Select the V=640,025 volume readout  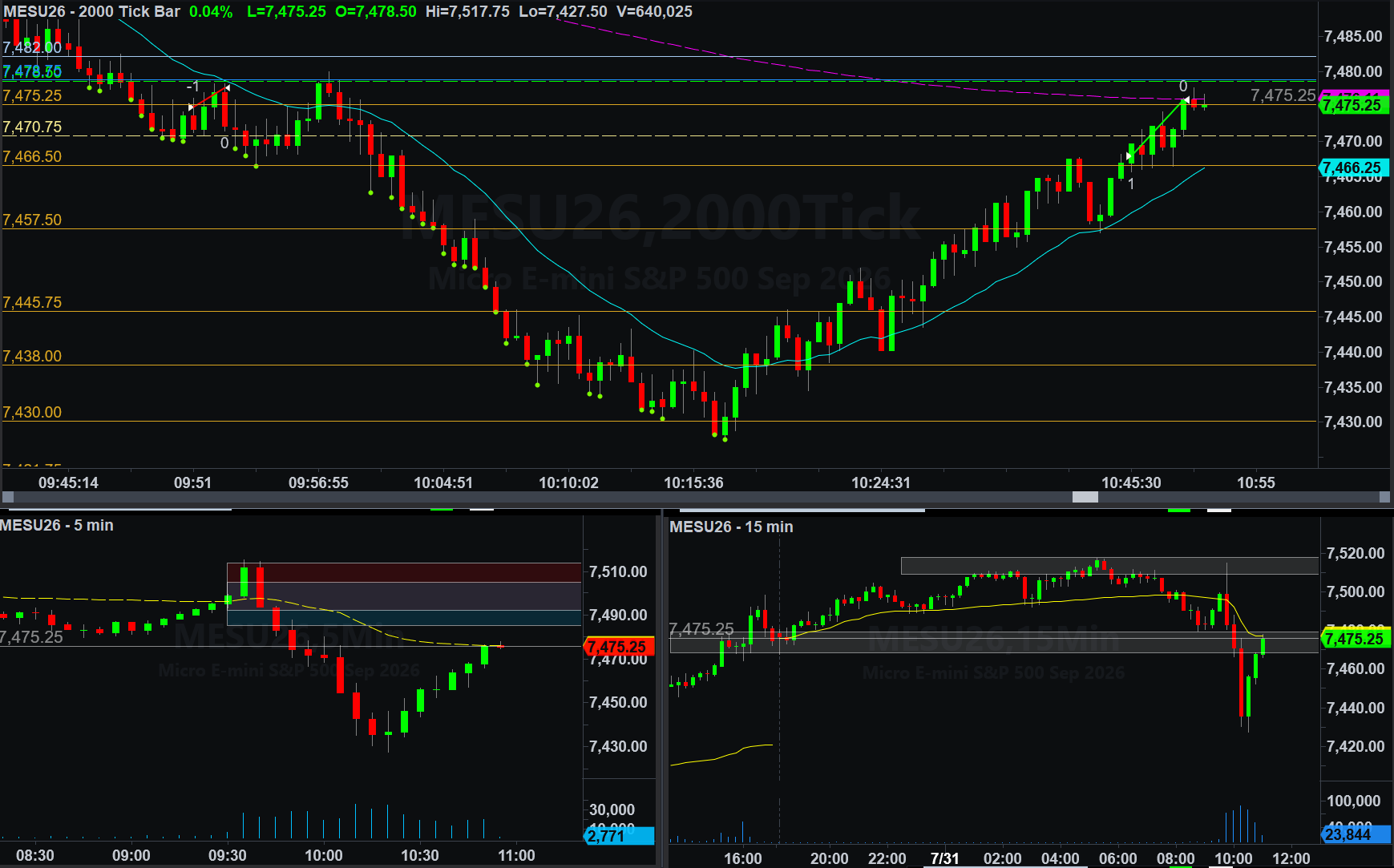click(654, 12)
